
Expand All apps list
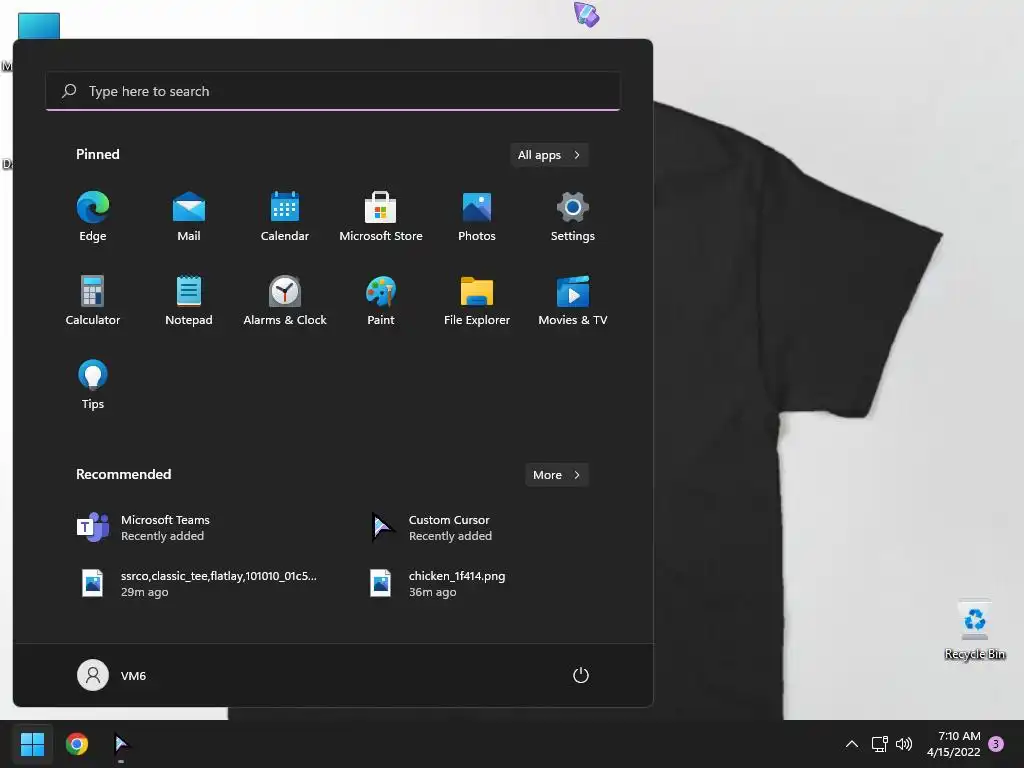click(549, 155)
